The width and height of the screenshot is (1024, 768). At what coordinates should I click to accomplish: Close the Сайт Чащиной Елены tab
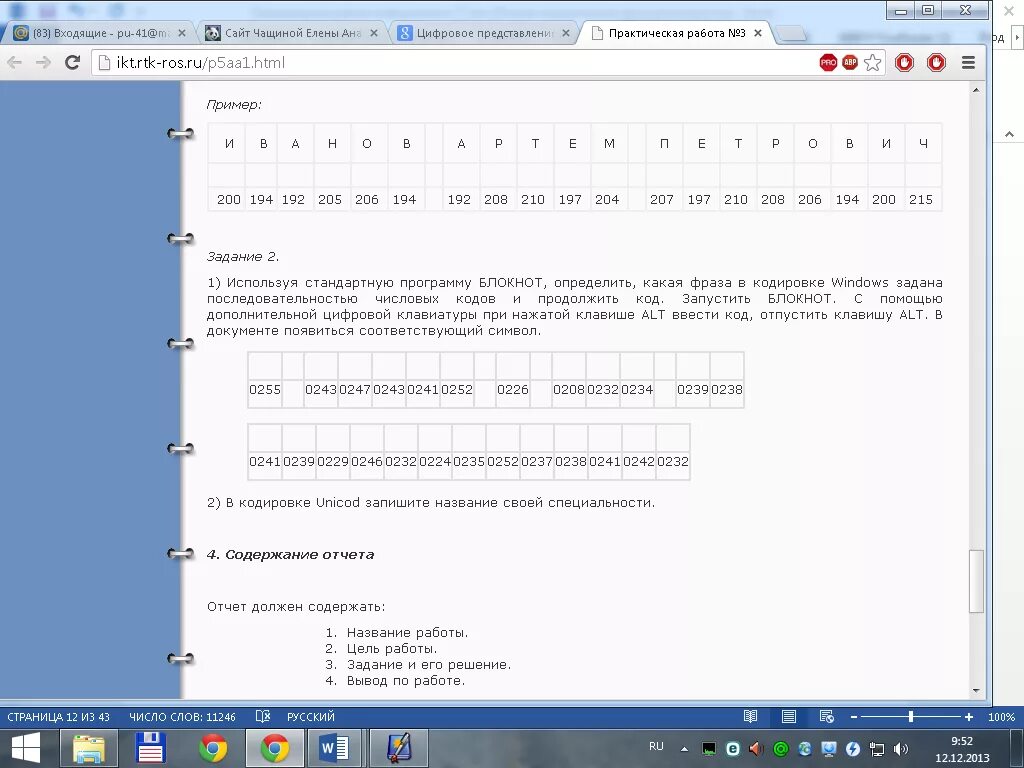pyautogui.click(x=374, y=33)
